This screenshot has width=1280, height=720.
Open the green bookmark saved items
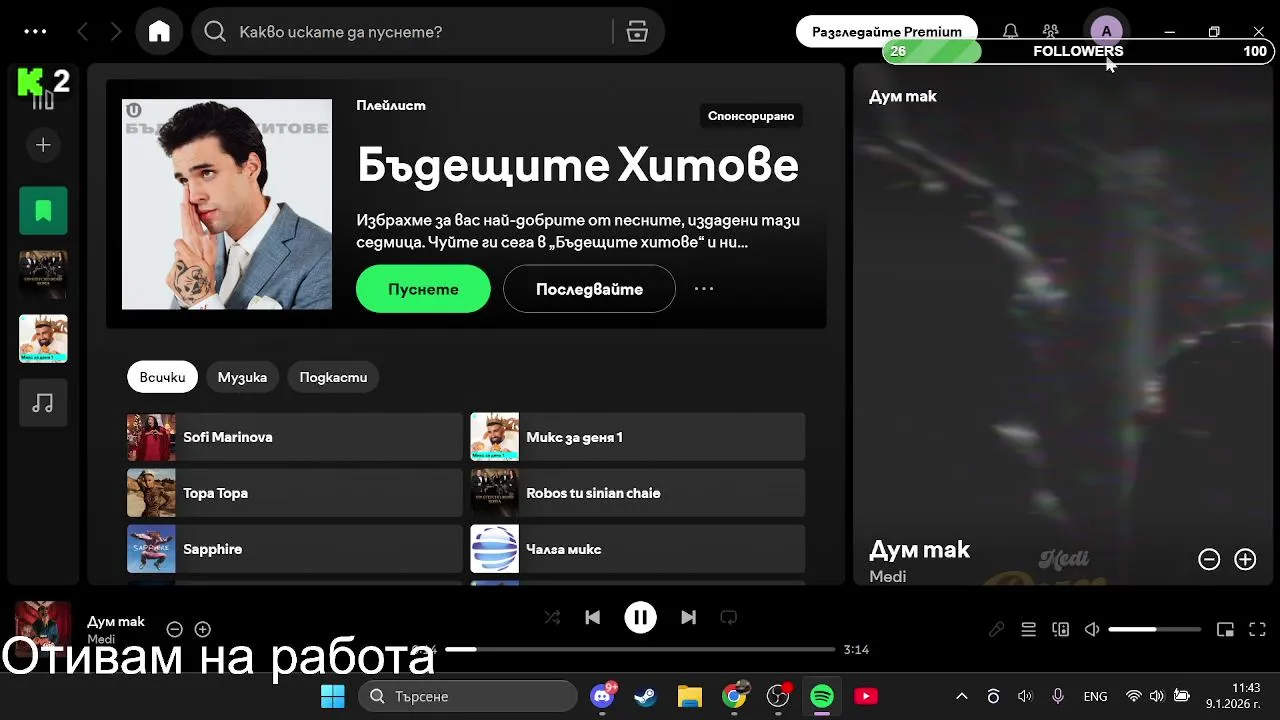(x=43, y=211)
